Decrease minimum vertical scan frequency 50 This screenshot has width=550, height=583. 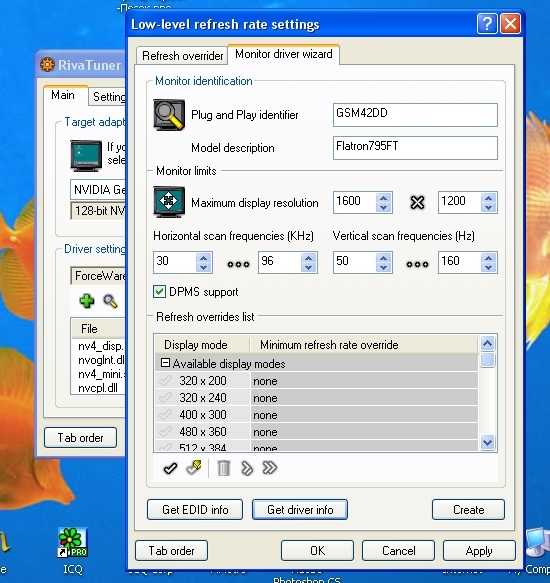pos(383,267)
